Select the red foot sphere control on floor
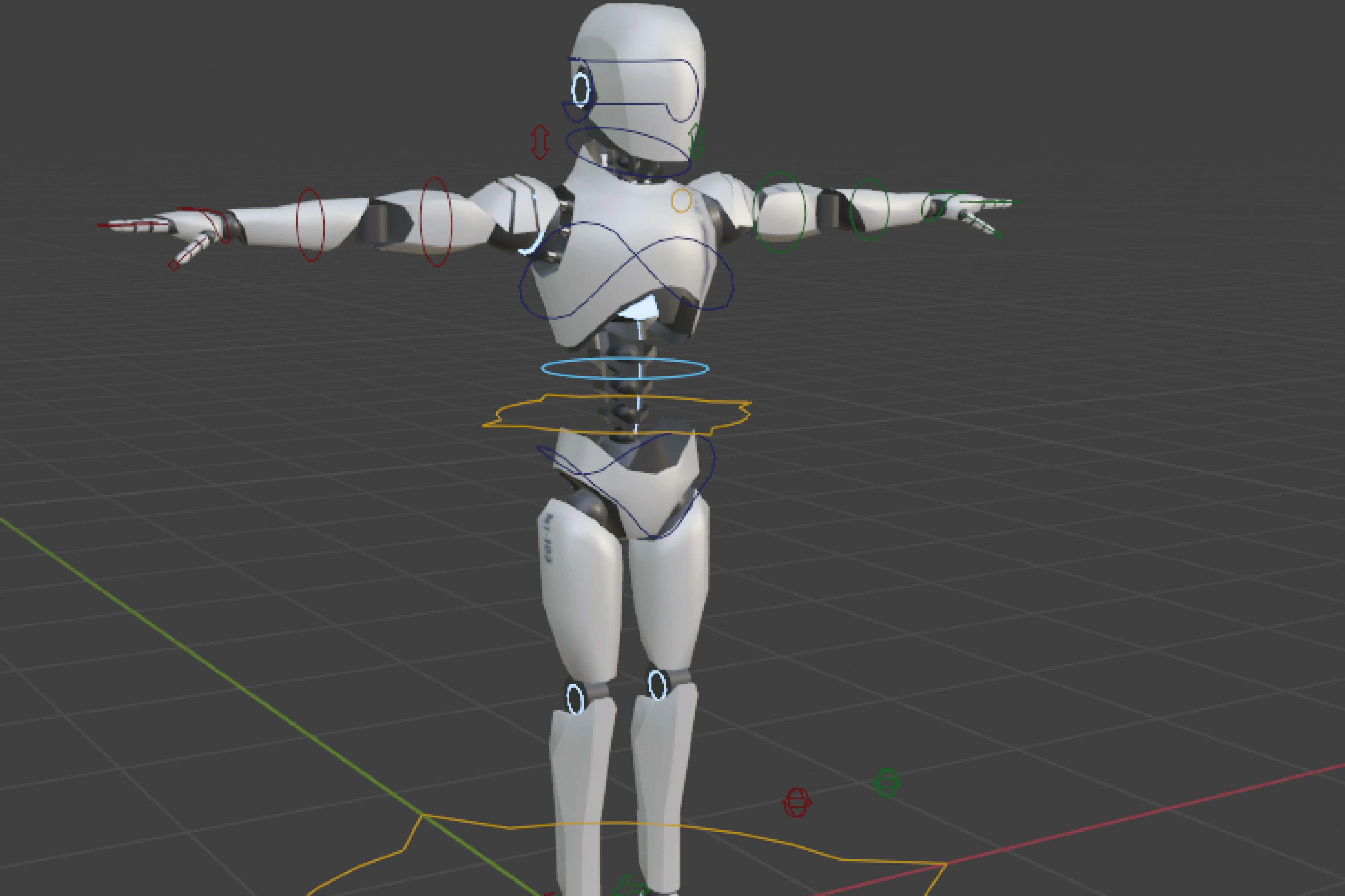The image size is (1345, 896). coord(797,803)
